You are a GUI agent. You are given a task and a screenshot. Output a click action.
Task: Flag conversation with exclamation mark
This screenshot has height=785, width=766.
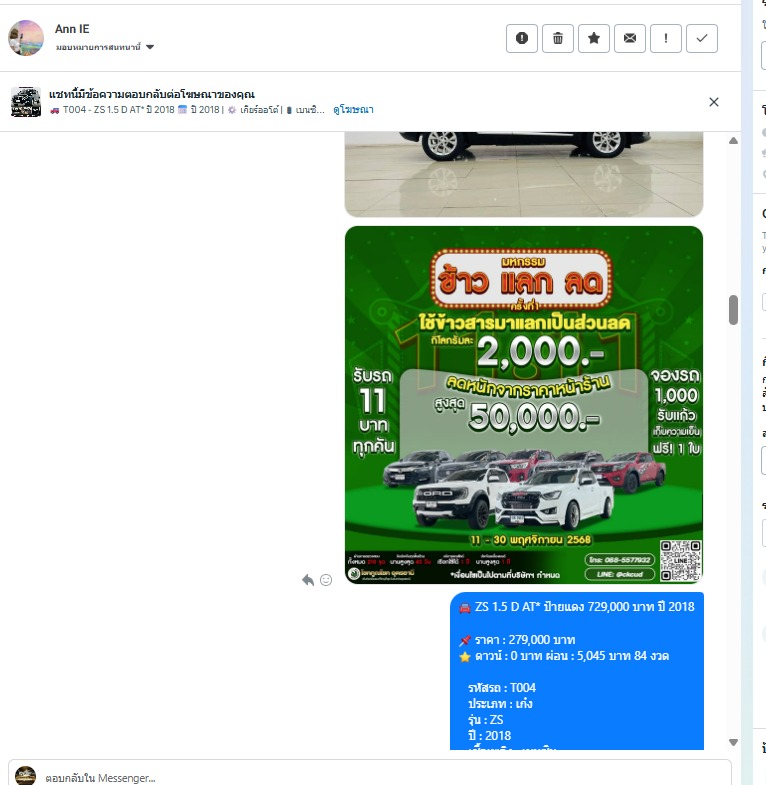(x=666, y=38)
